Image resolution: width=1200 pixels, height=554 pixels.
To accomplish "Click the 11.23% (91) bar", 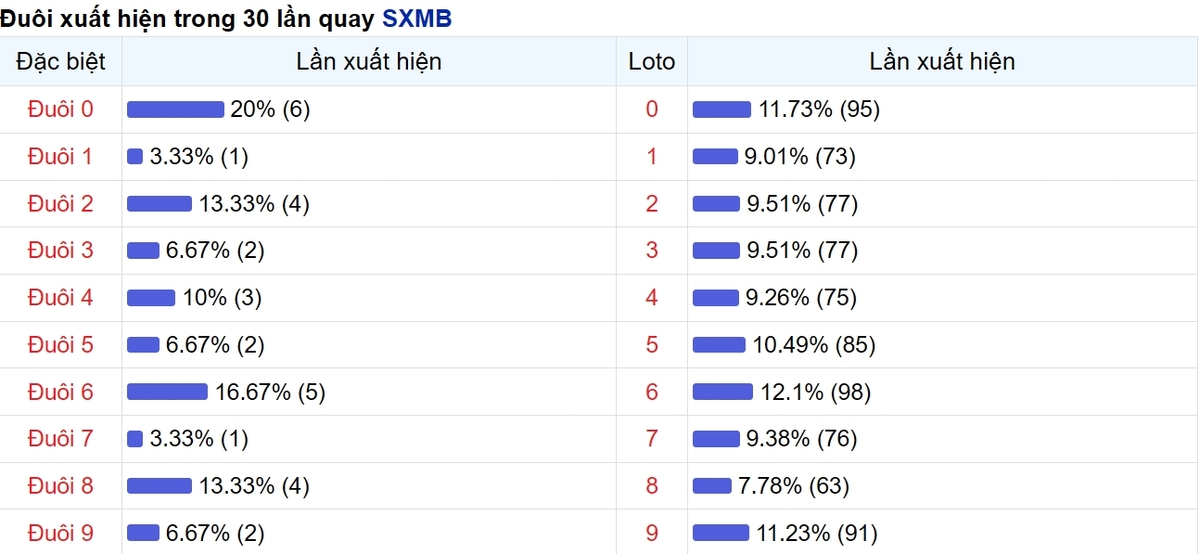I will click(721, 533).
